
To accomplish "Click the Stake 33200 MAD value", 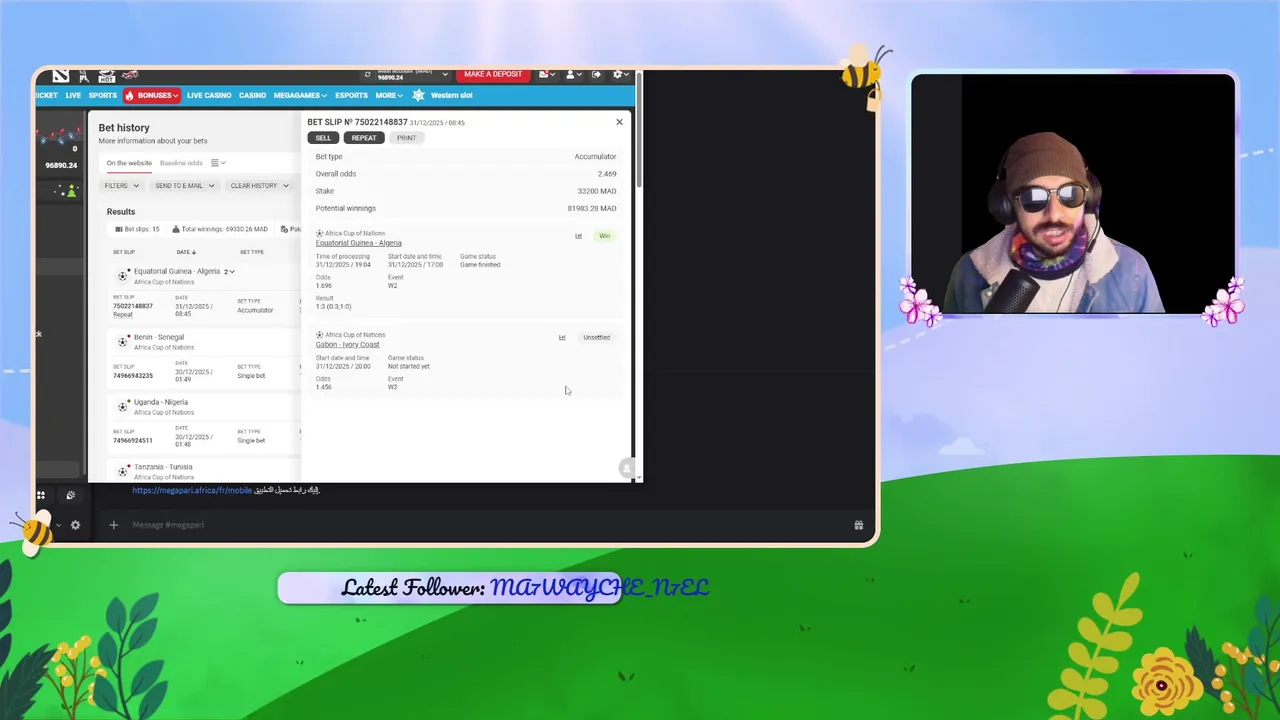I will tap(597, 191).
